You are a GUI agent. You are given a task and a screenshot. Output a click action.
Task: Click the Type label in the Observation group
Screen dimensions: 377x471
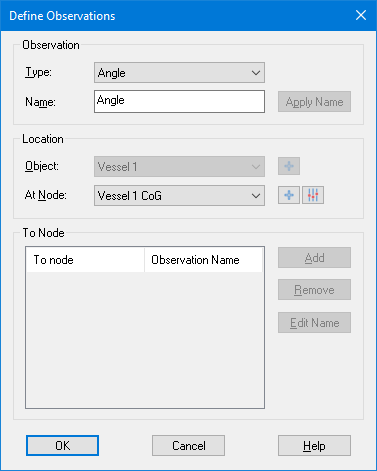(39, 72)
